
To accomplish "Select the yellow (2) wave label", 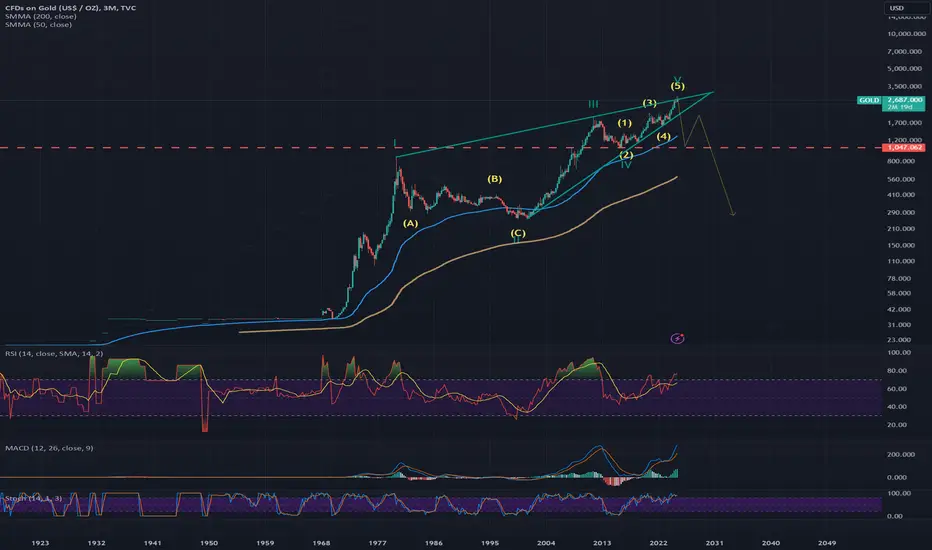I will tap(626, 155).
